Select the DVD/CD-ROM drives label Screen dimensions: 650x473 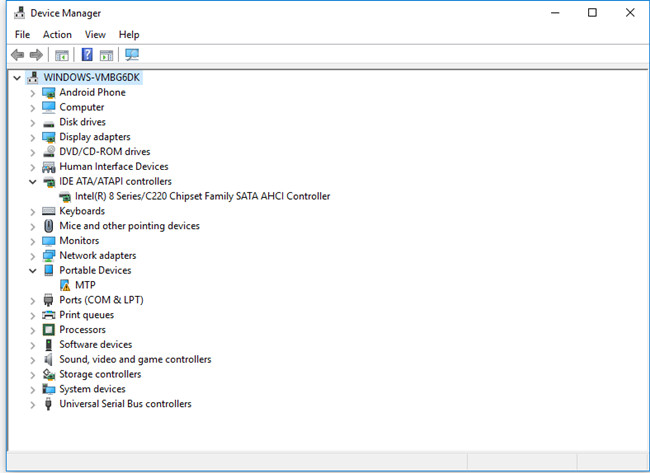(x=104, y=152)
